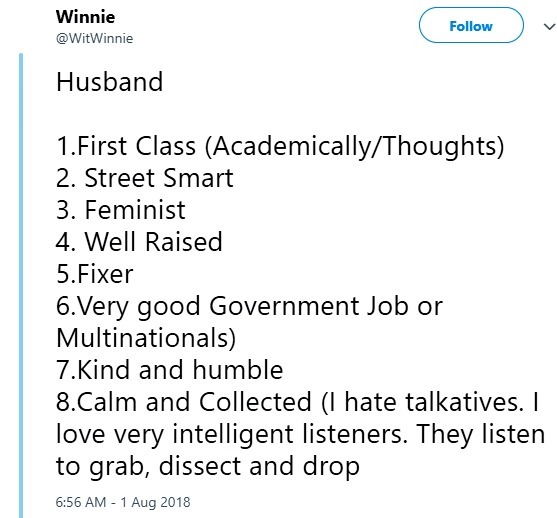Open Winnie's profile via display name
Viewport: 557px width, 518px height.
click(85, 17)
